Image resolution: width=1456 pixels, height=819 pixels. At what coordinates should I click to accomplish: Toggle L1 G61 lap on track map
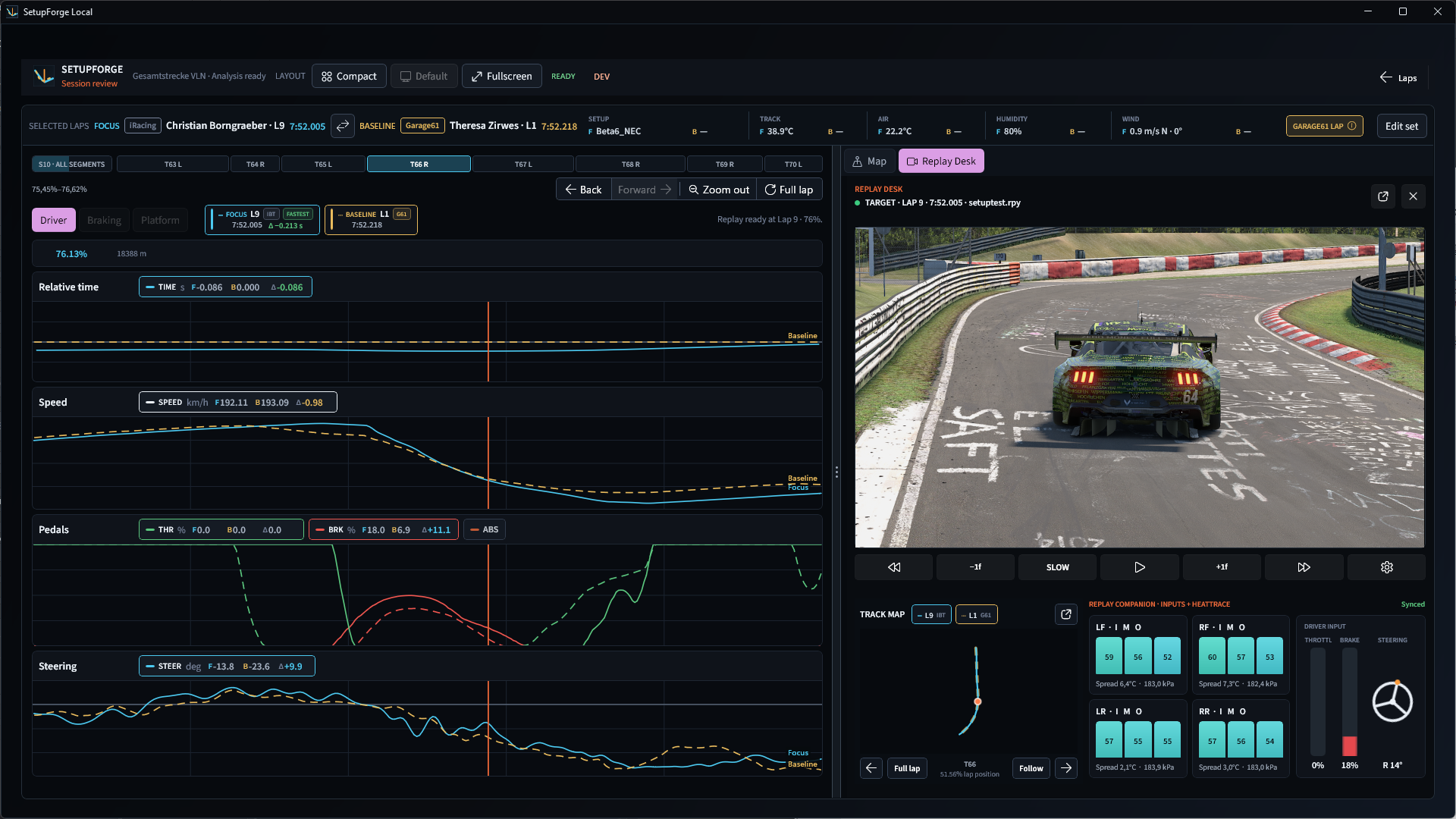pyautogui.click(x=977, y=615)
